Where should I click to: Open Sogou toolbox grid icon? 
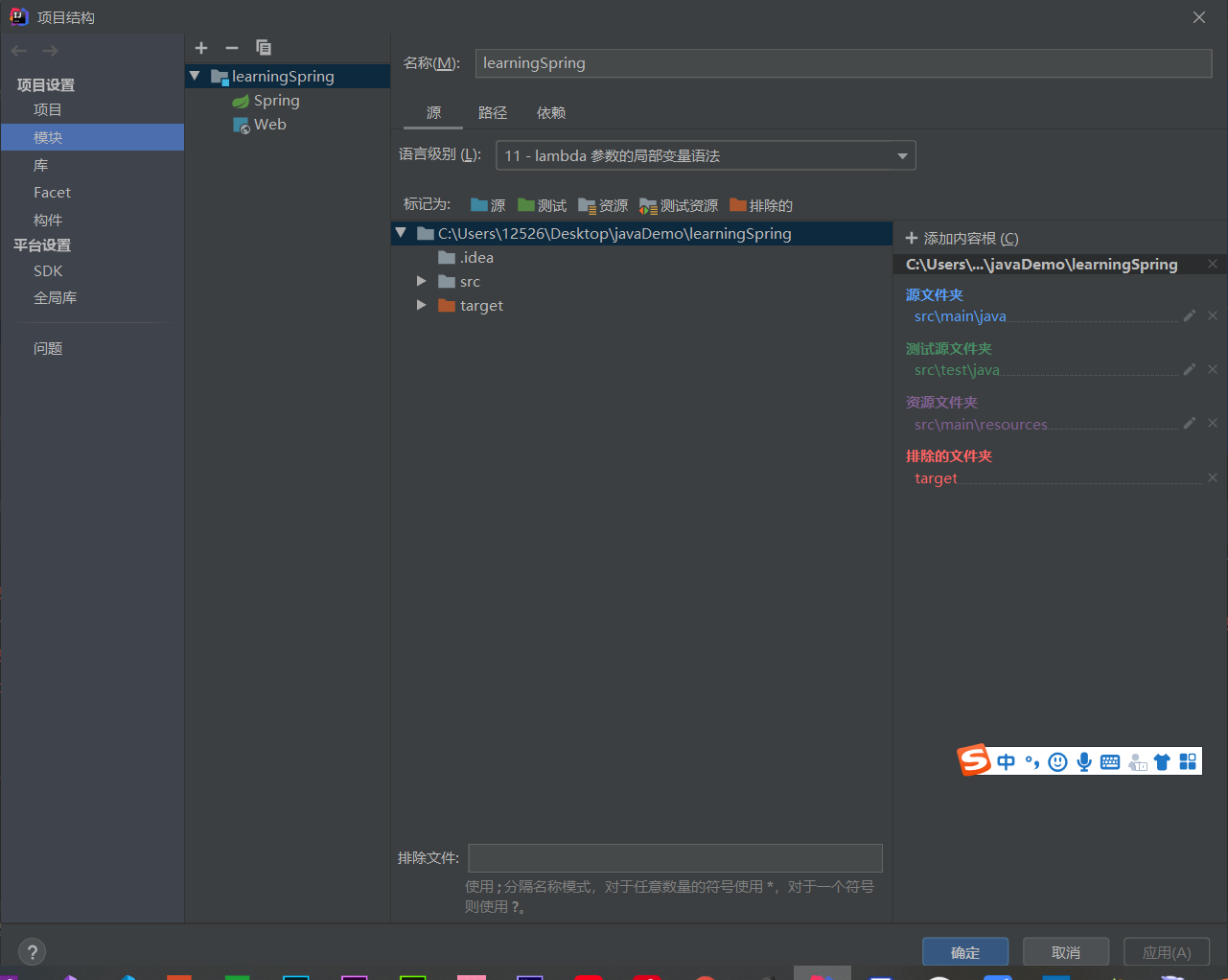point(1188,761)
